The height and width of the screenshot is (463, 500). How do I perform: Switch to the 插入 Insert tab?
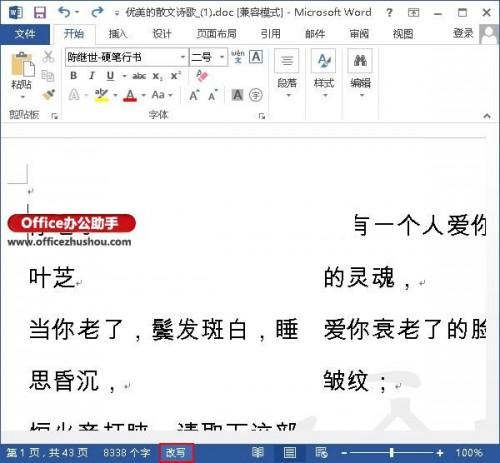click(x=118, y=34)
